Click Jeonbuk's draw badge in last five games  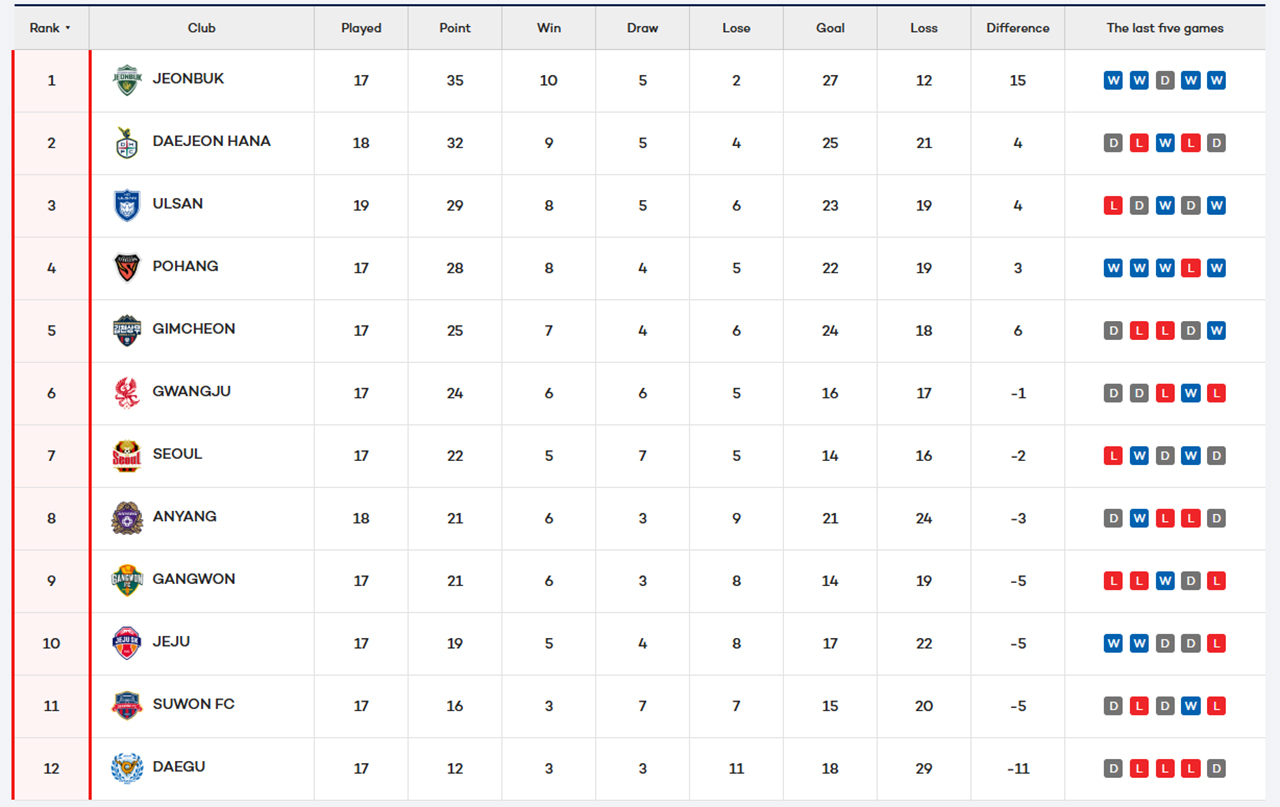point(1165,81)
